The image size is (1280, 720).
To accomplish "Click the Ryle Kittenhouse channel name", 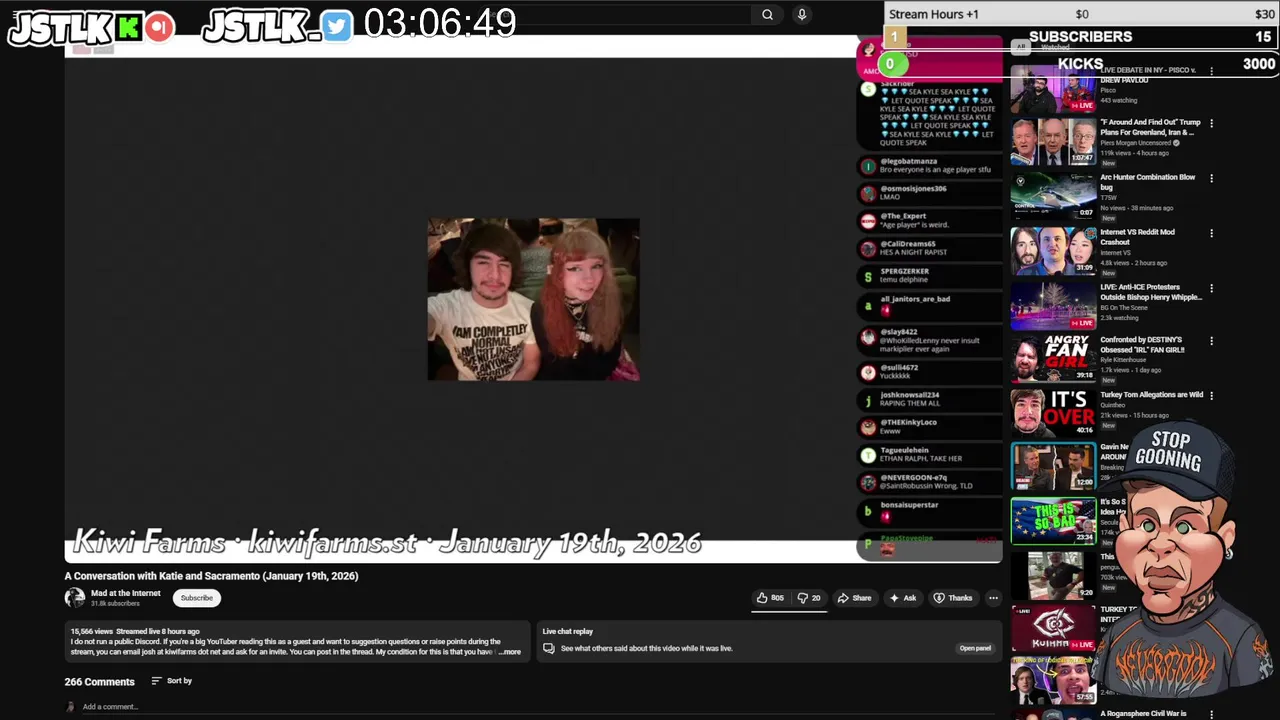I will (x=1125, y=360).
